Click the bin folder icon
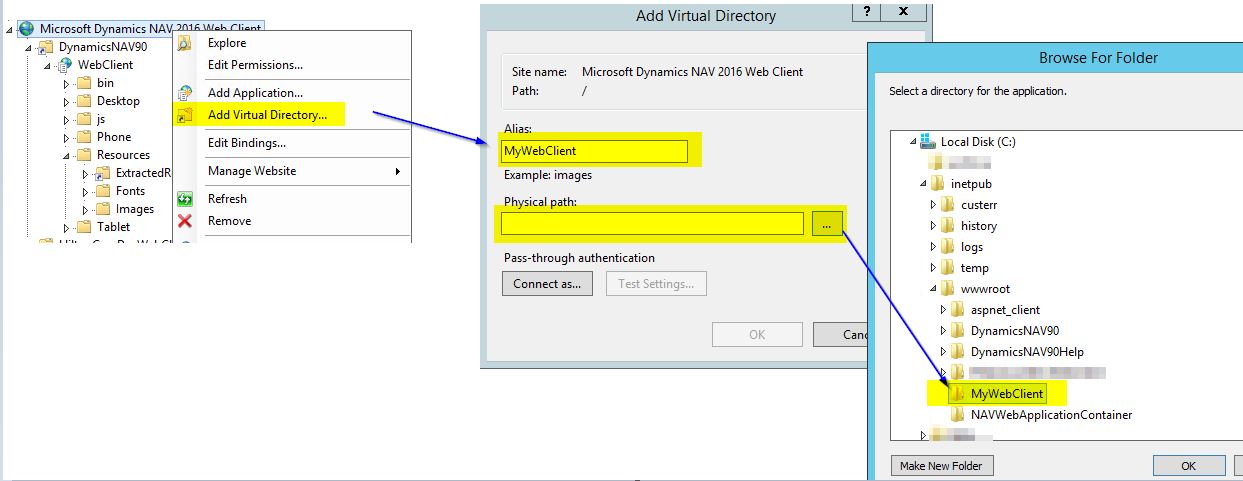This screenshot has height=481, width=1243. [x=84, y=83]
